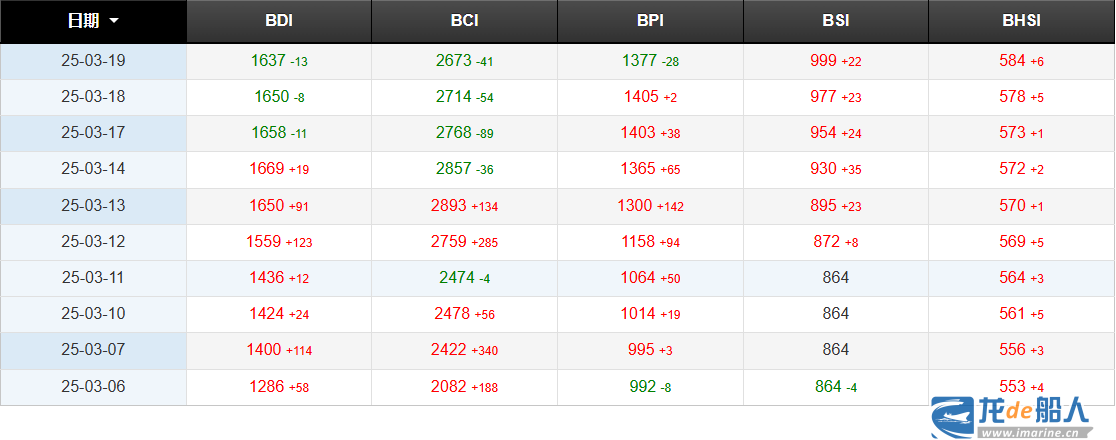Select the BPI column header
This screenshot has height=440, width=1116.
click(x=651, y=21)
